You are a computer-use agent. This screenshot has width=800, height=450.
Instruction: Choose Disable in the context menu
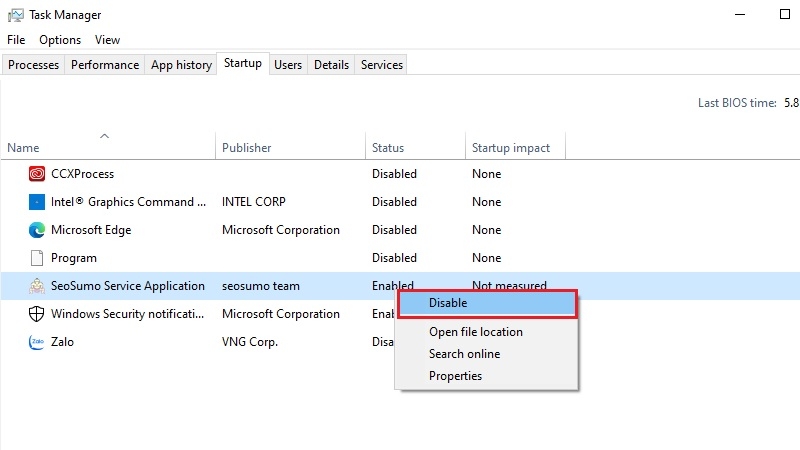coord(487,303)
